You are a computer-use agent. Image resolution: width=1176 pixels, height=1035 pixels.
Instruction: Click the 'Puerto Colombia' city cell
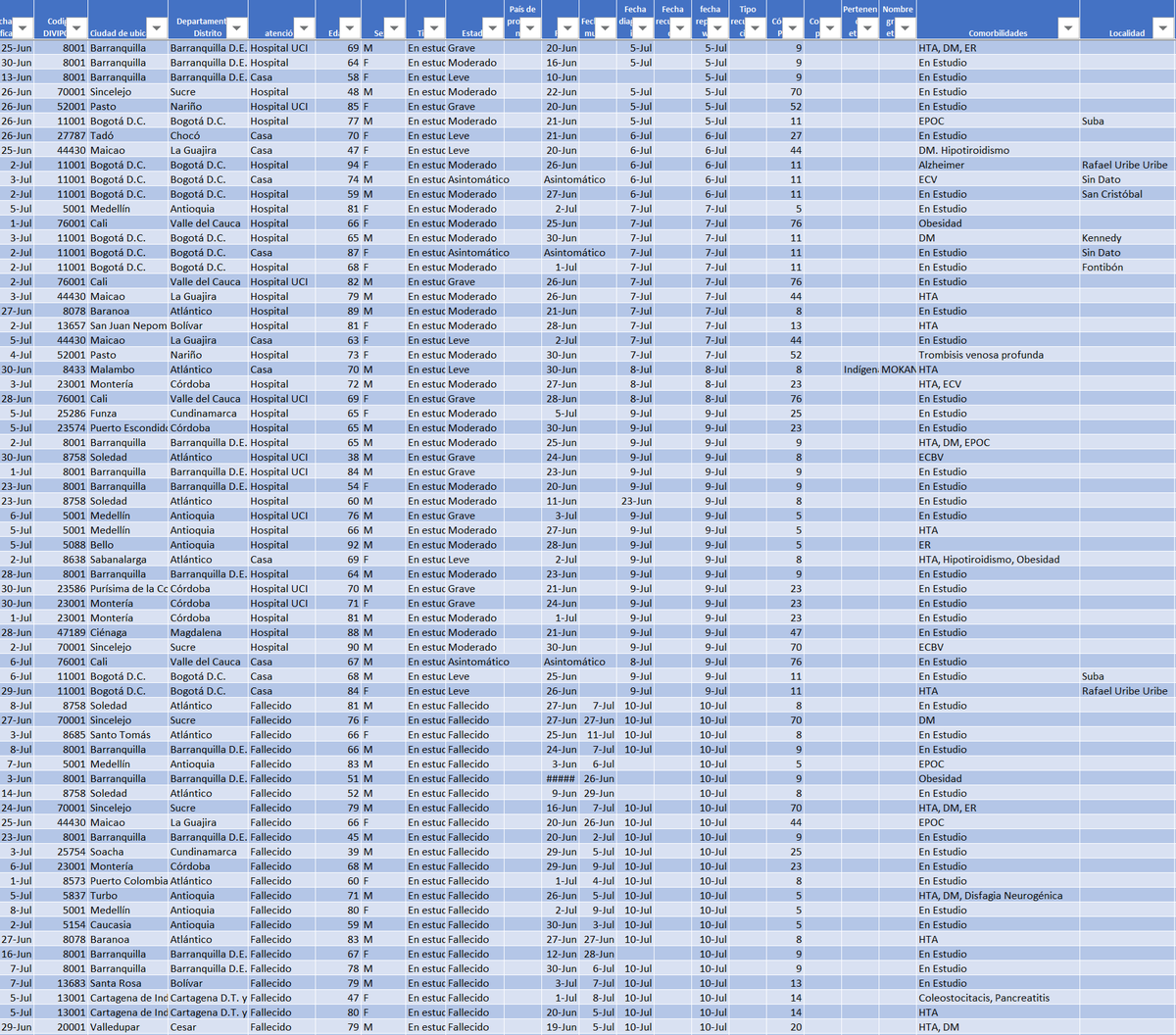(127, 881)
